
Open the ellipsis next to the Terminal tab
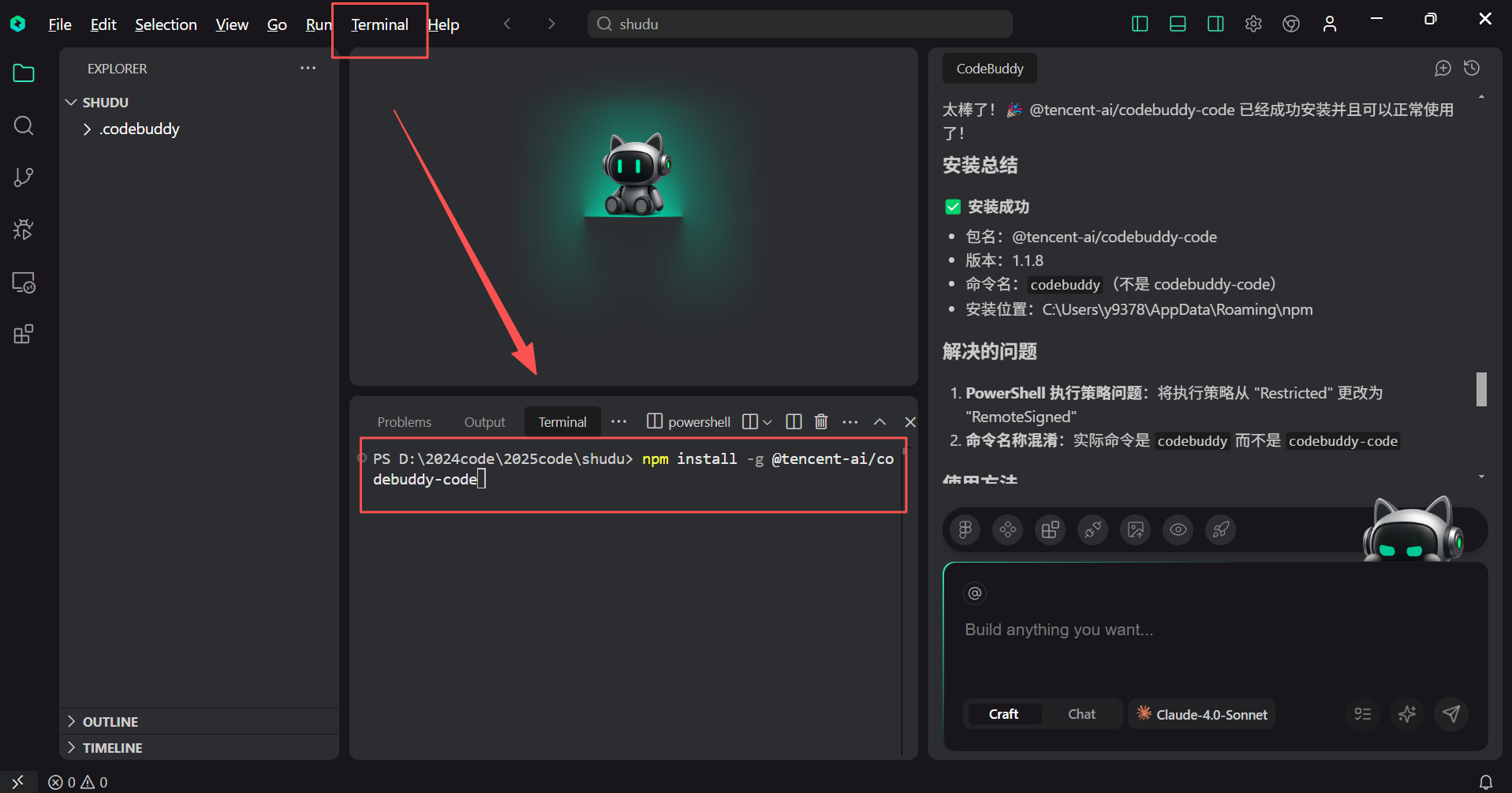click(x=619, y=422)
